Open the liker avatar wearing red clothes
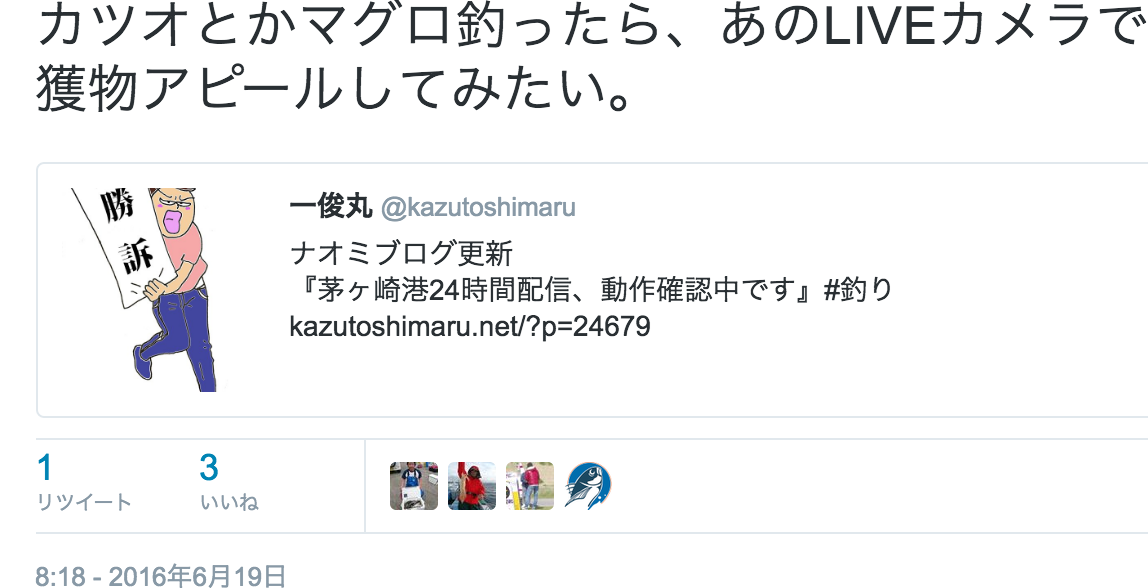This screenshot has height=588, width=1148. [x=472, y=485]
